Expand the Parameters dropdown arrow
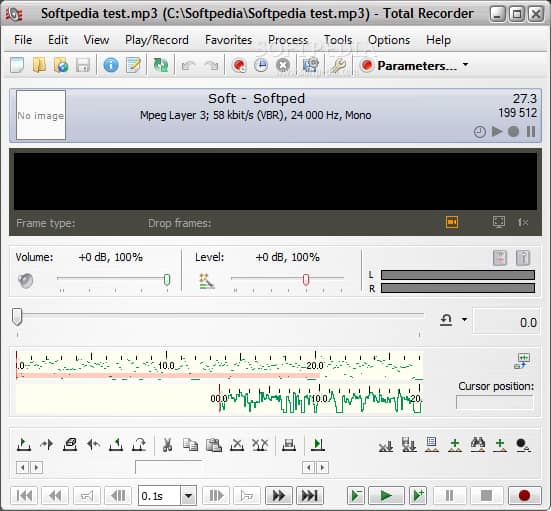The width and height of the screenshot is (551, 511). point(466,65)
